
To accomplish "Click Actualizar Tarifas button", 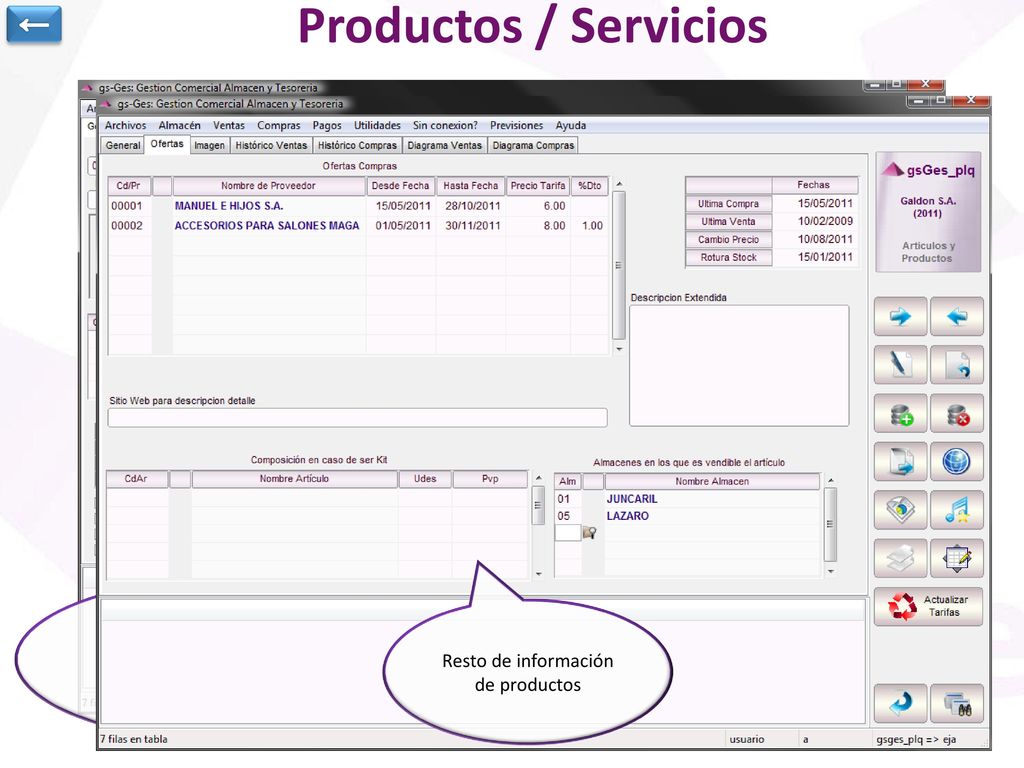I will pyautogui.click(x=928, y=606).
